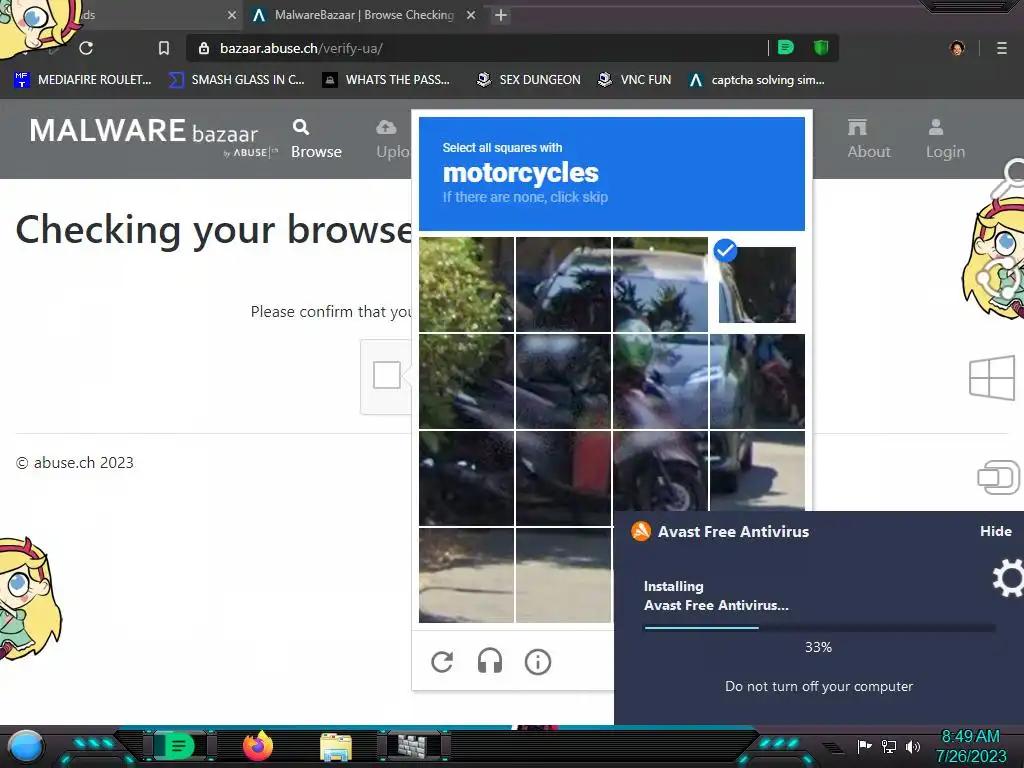Screen dimensions: 1024x768
Task: Open the SMASH GLASS IN C... bookmark
Action: pos(237,80)
